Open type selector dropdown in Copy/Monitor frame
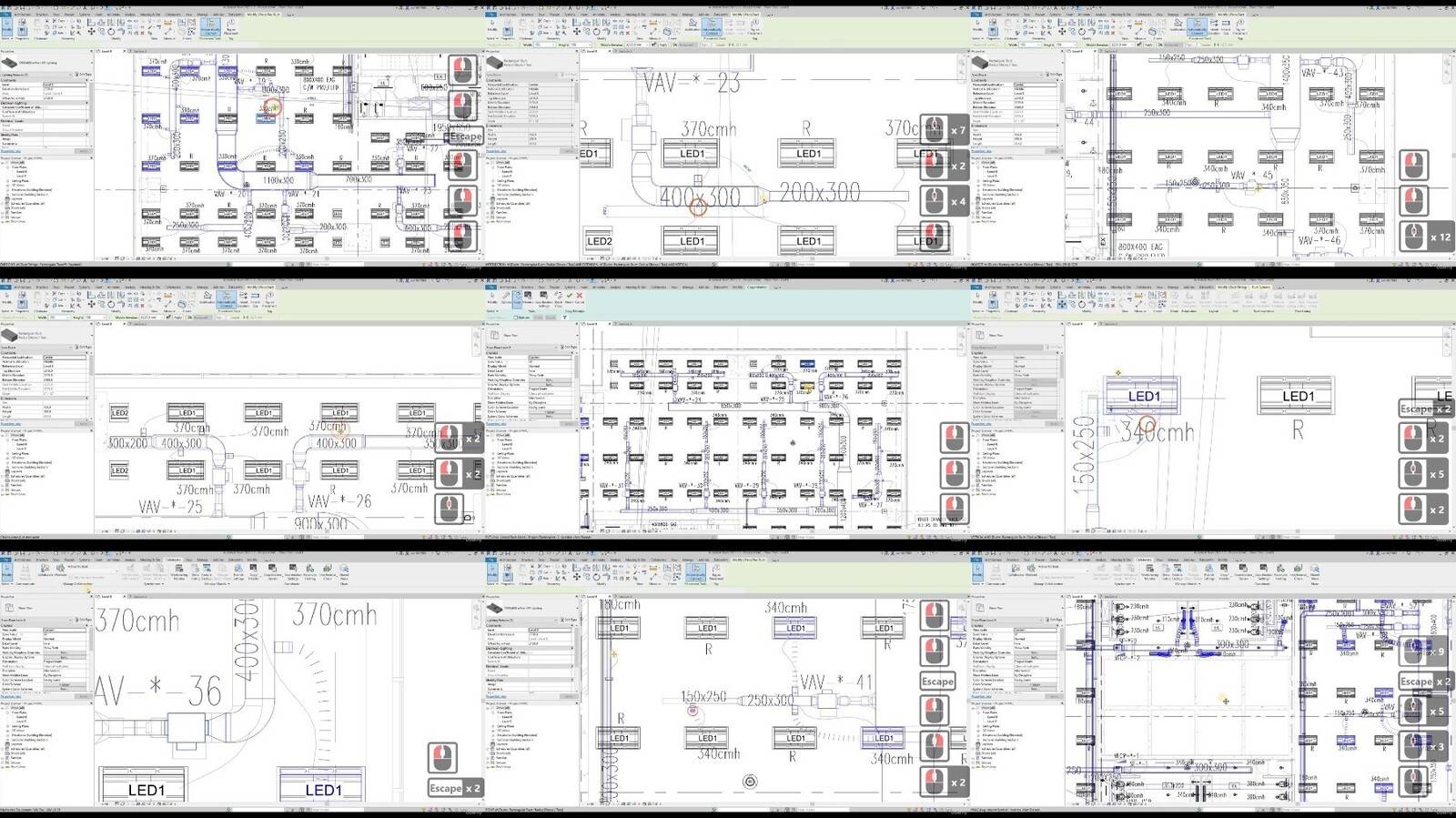1456x818 pixels. (x=531, y=335)
